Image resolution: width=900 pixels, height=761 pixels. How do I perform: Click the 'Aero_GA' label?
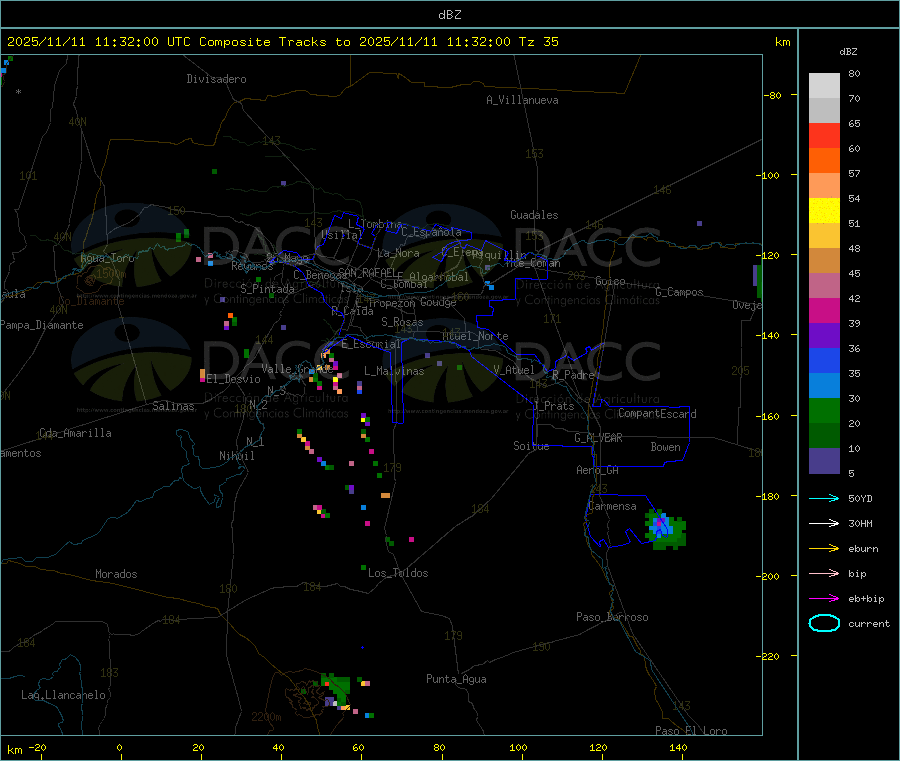(x=598, y=470)
